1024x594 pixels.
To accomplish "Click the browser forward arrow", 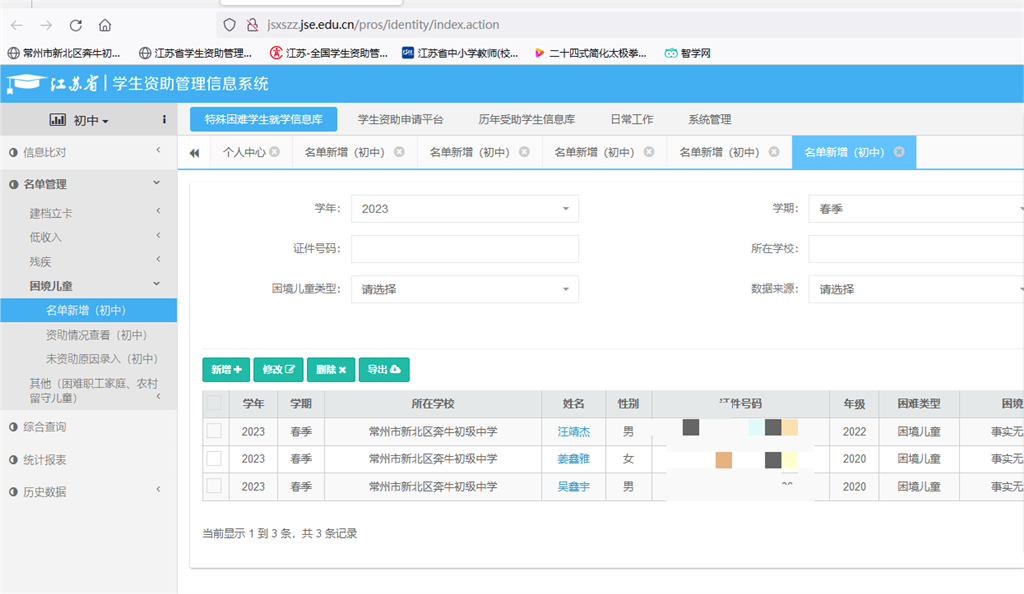I will (46, 25).
